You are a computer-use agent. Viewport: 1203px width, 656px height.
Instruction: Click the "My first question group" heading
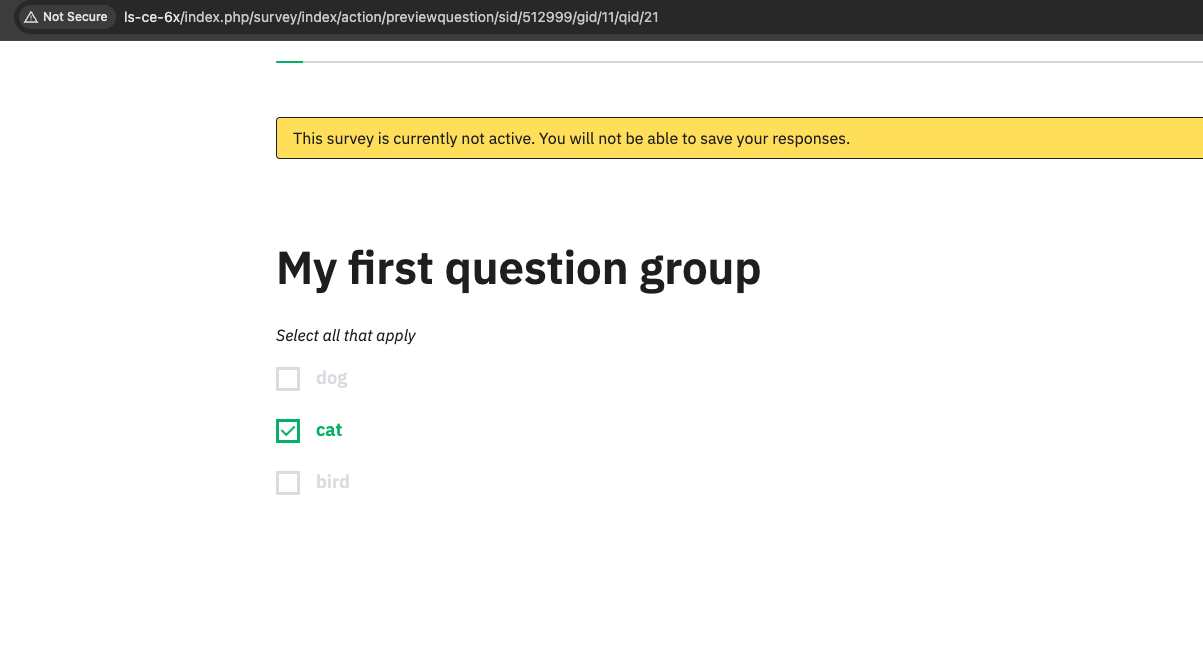pyautogui.click(x=518, y=268)
